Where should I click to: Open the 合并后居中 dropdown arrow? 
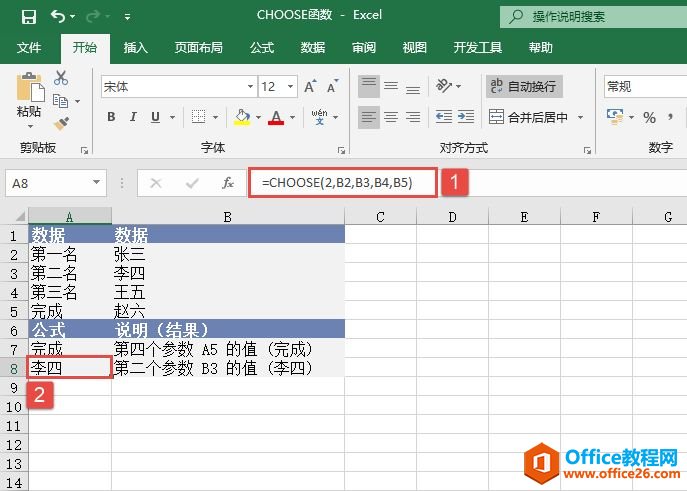click(x=581, y=117)
